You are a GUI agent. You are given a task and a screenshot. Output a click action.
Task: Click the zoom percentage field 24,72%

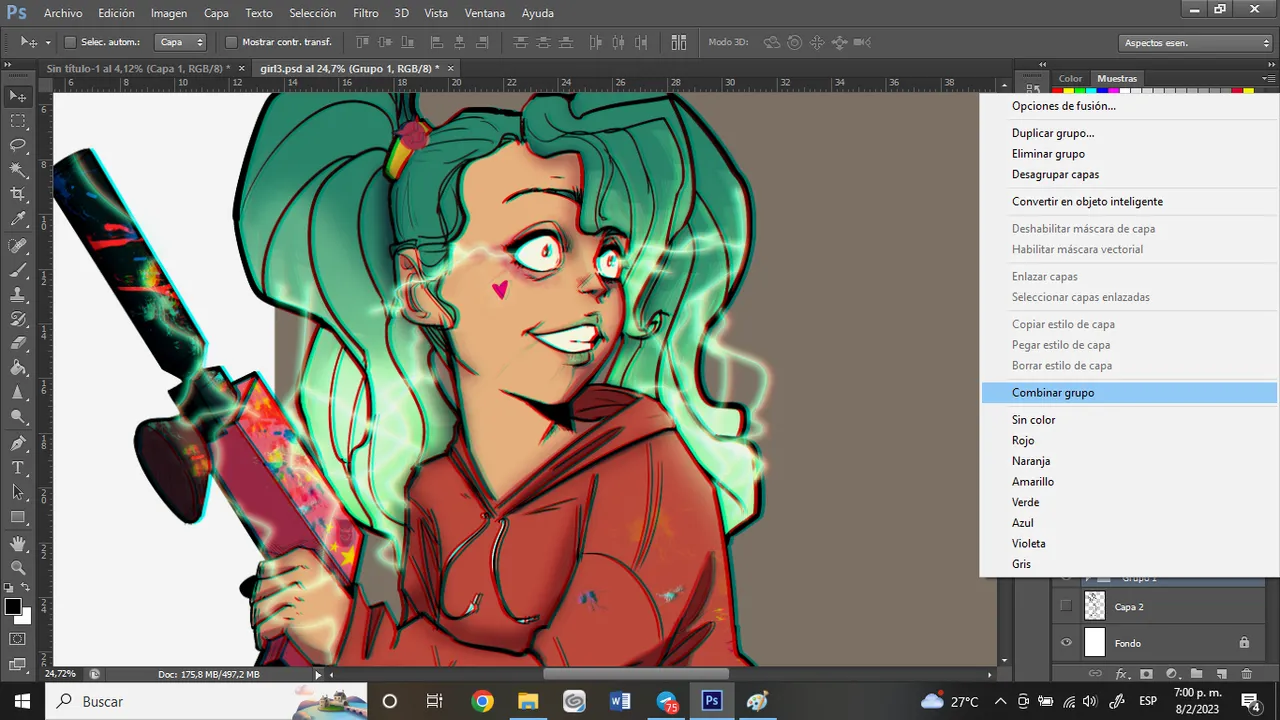tap(60, 674)
